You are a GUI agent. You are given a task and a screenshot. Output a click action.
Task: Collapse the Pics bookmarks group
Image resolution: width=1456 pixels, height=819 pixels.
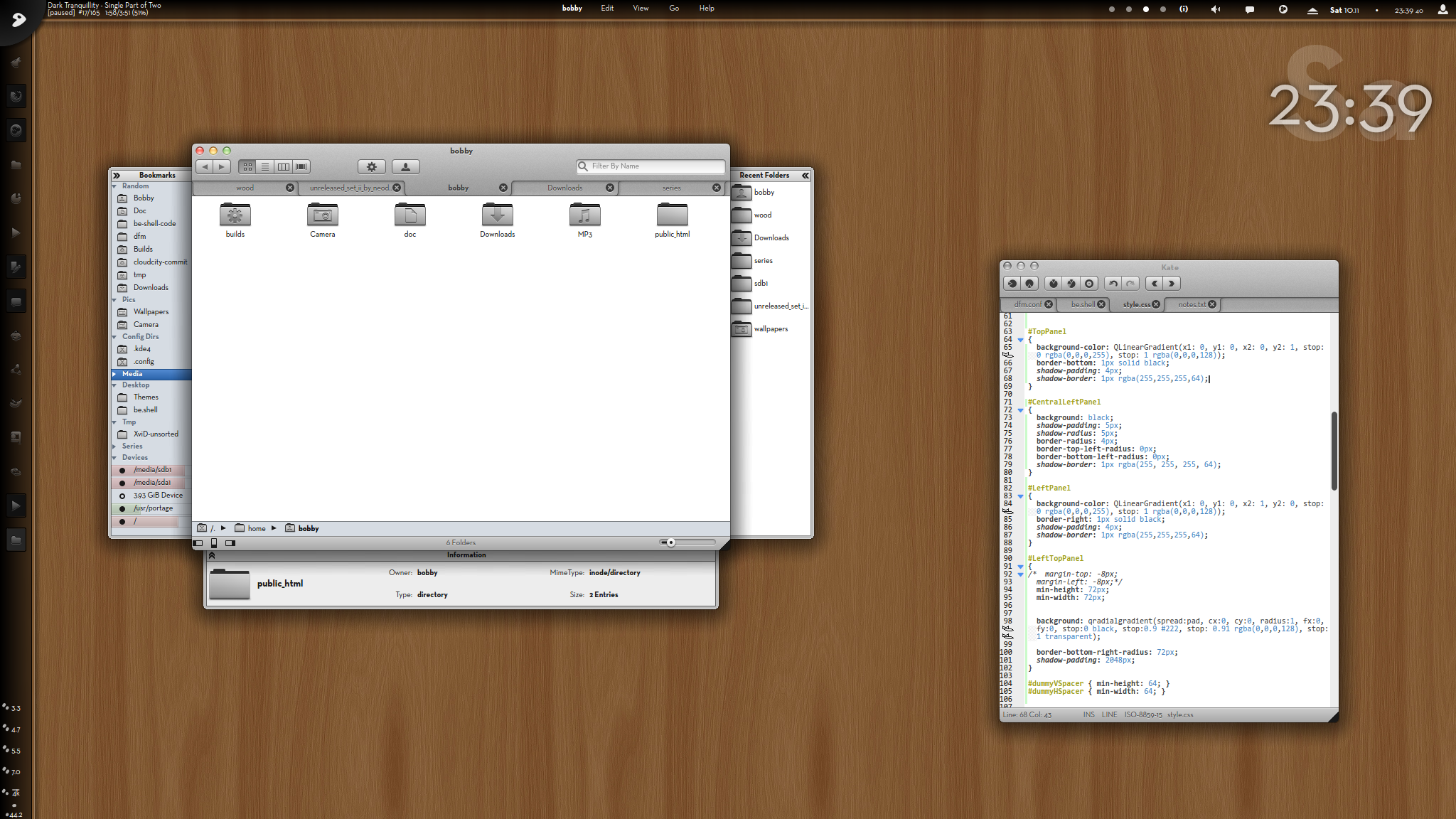(114, 300)
